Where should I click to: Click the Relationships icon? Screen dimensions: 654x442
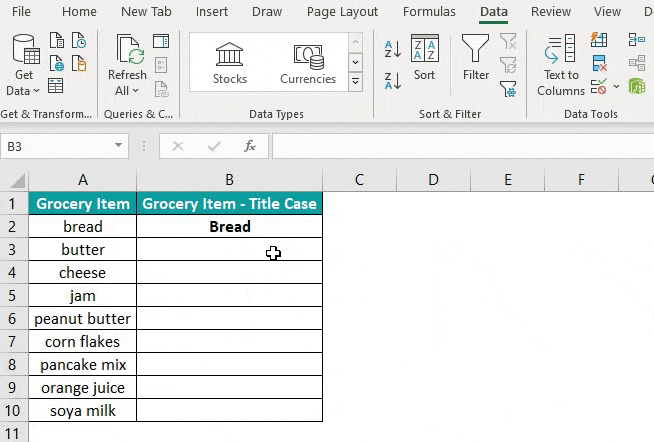637,63
